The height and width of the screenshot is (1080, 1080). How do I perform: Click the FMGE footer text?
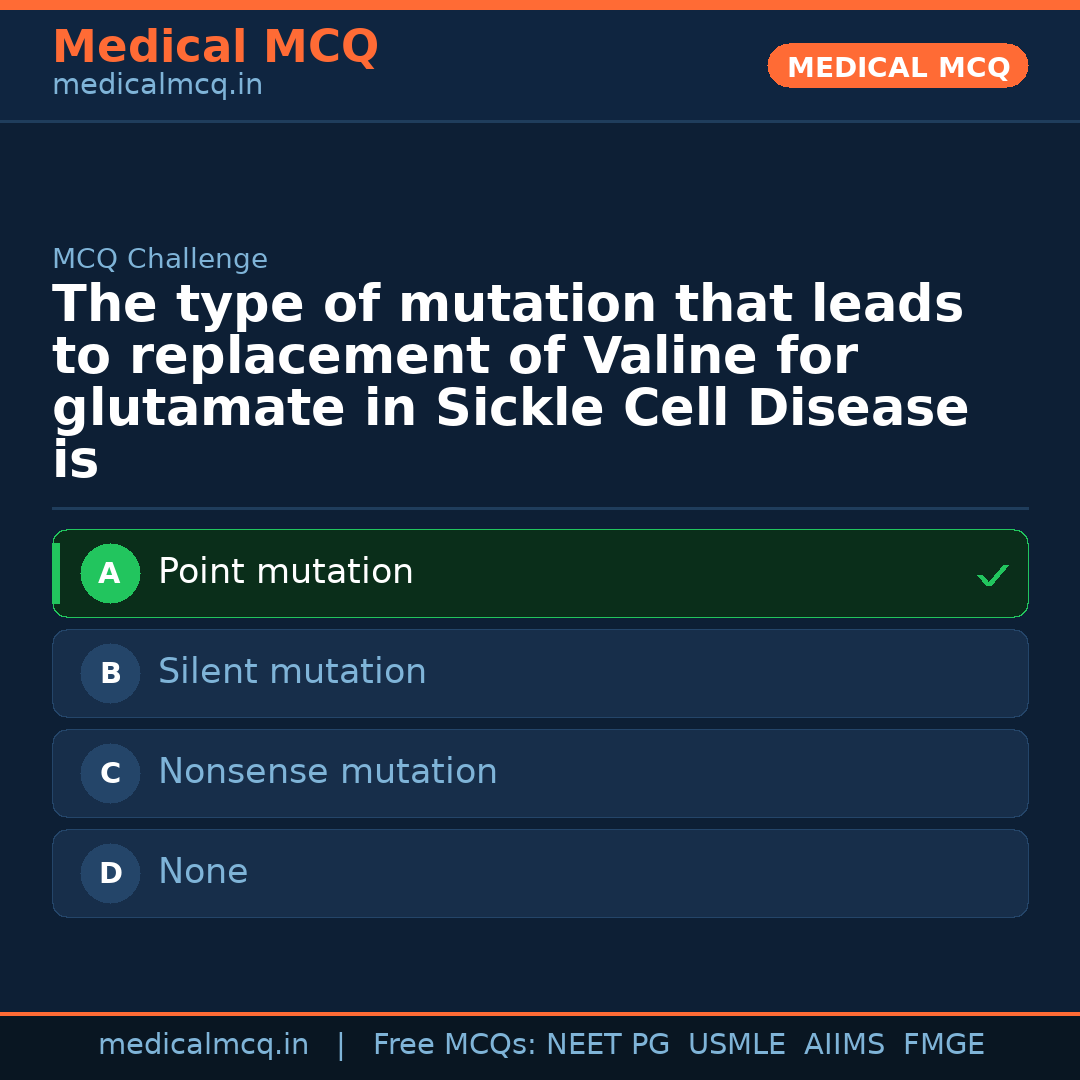click(x=943, y=1045)
